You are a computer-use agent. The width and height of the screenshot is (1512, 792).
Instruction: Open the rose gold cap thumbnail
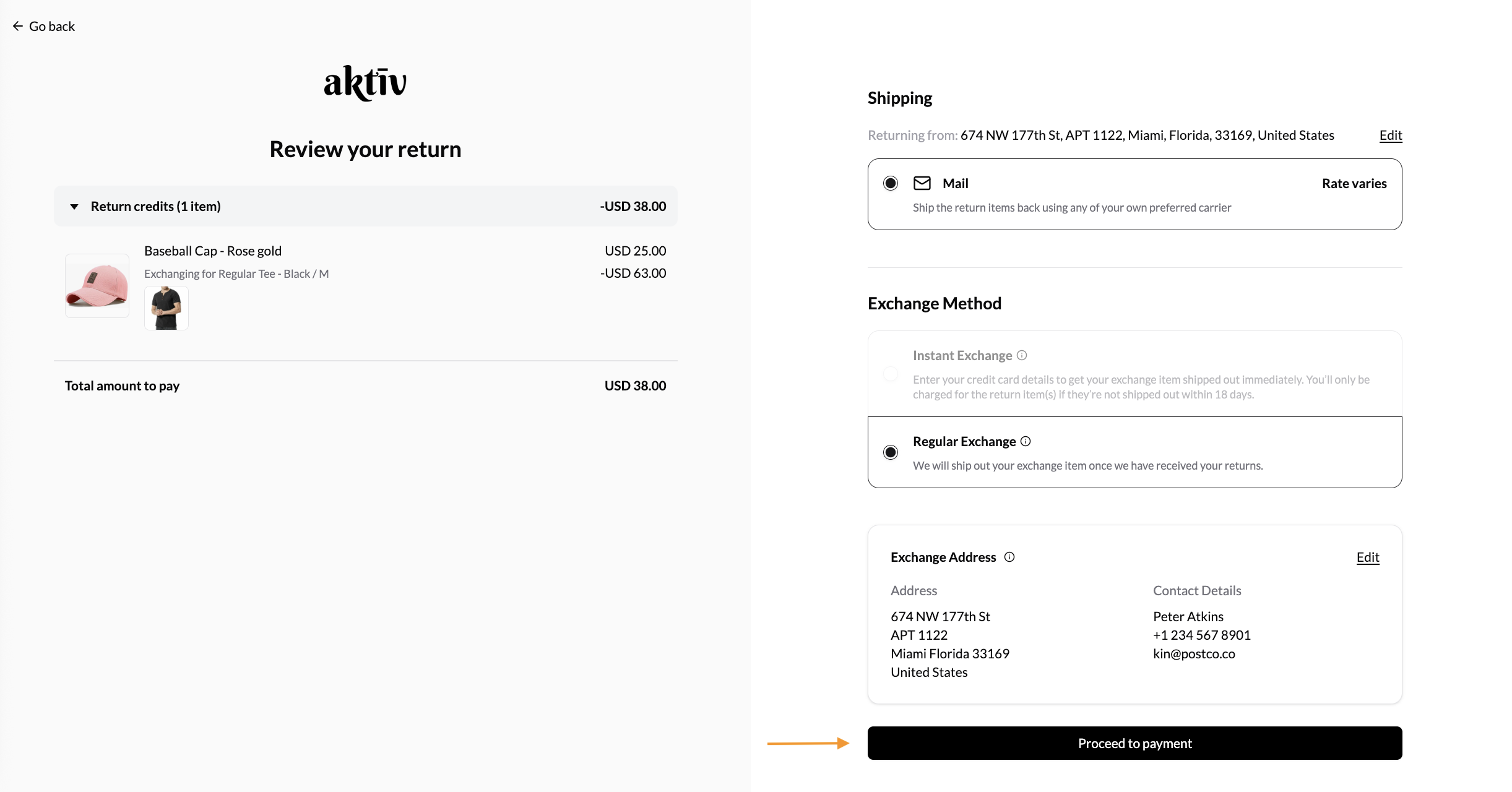97,286
